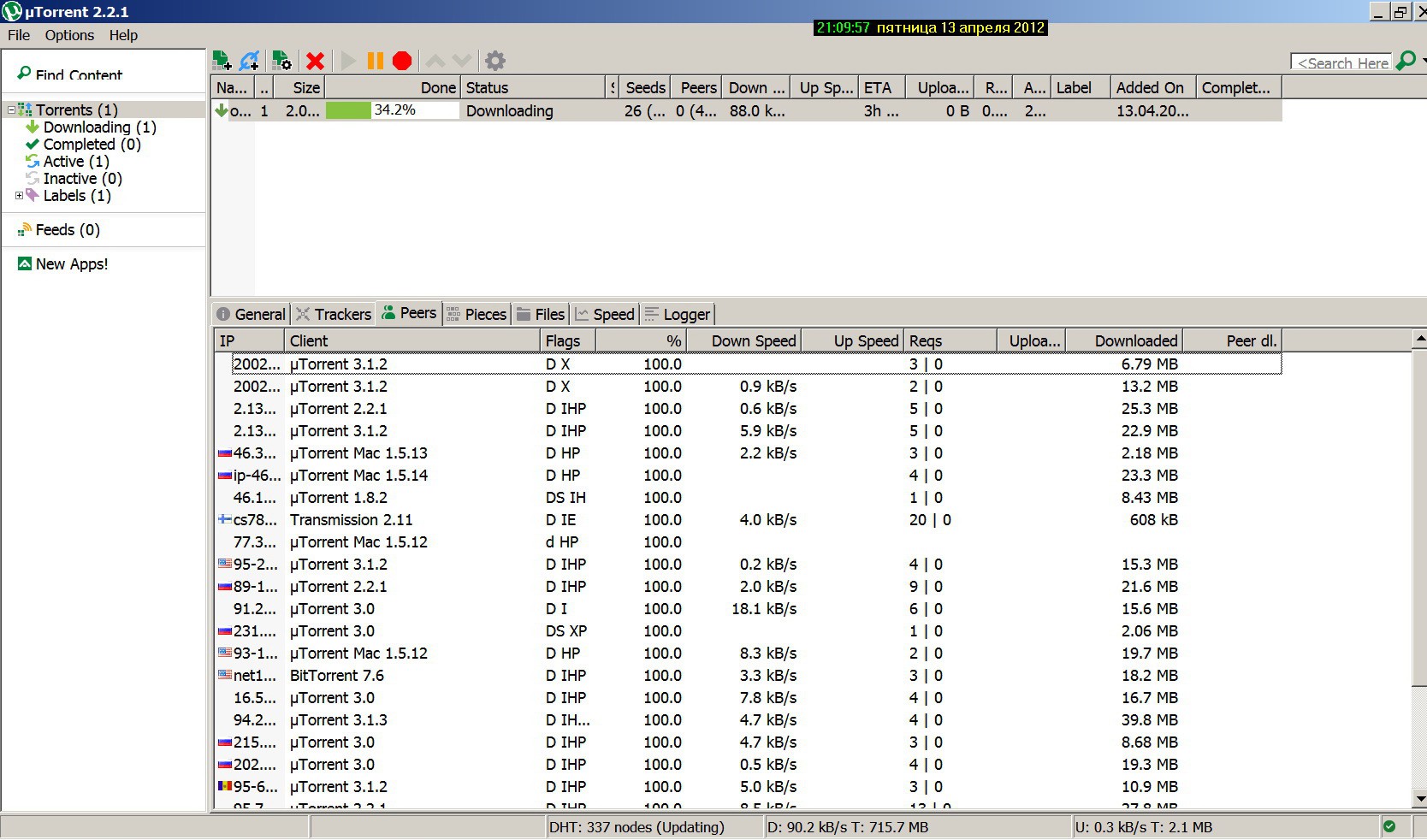The image size is (1427, 840).
Task: Open the Options menu
Action: 69,35
